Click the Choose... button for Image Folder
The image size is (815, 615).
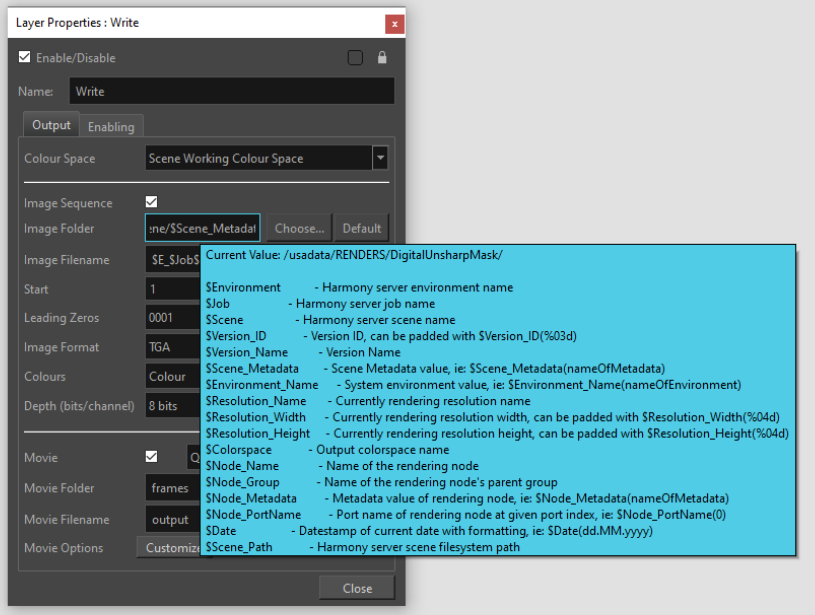coord(299,228)
